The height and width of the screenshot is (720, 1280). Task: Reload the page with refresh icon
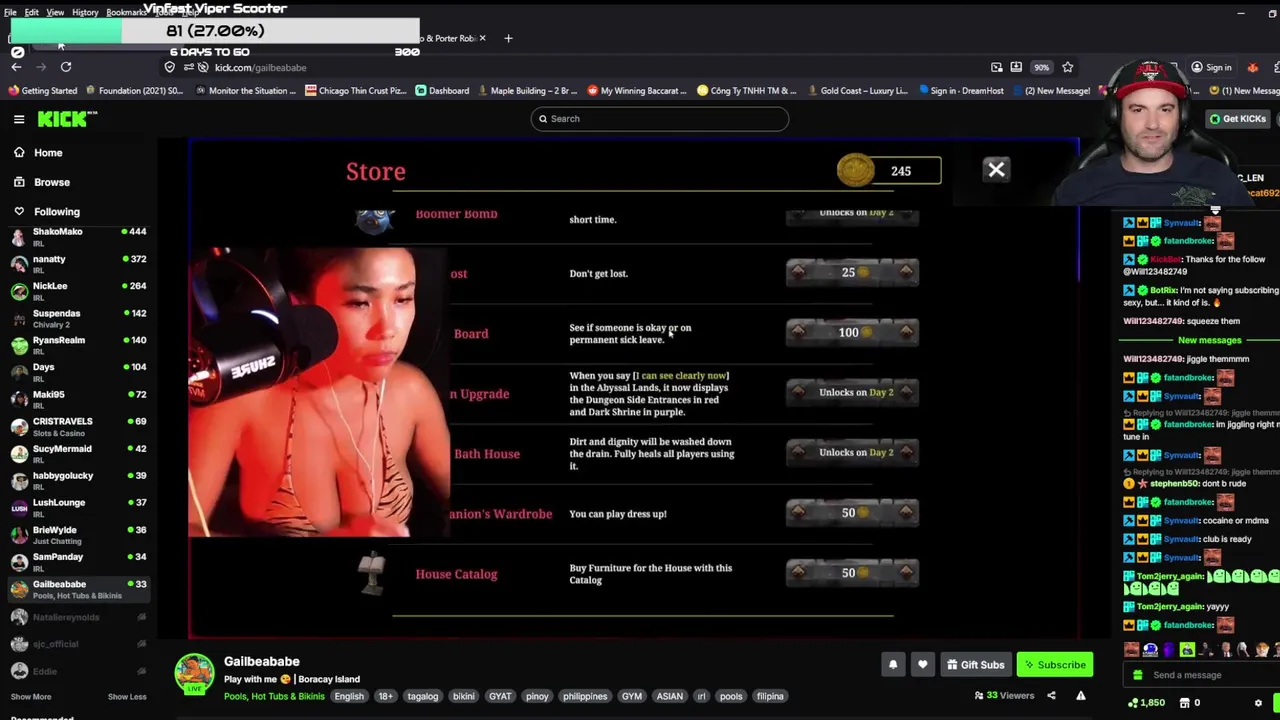[66, 67]
